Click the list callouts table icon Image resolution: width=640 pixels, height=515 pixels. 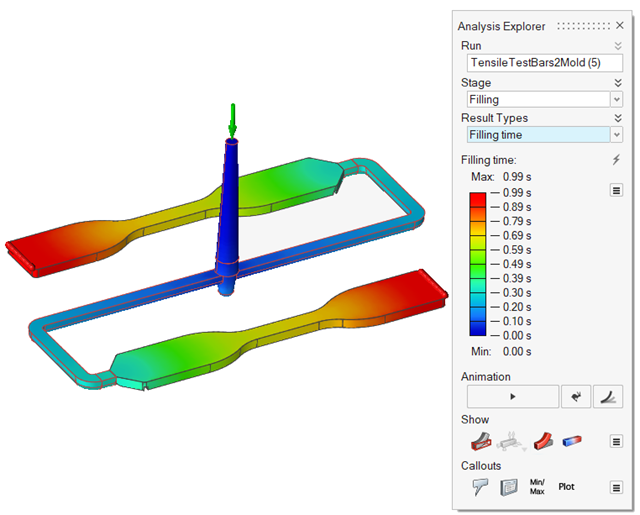509,487
